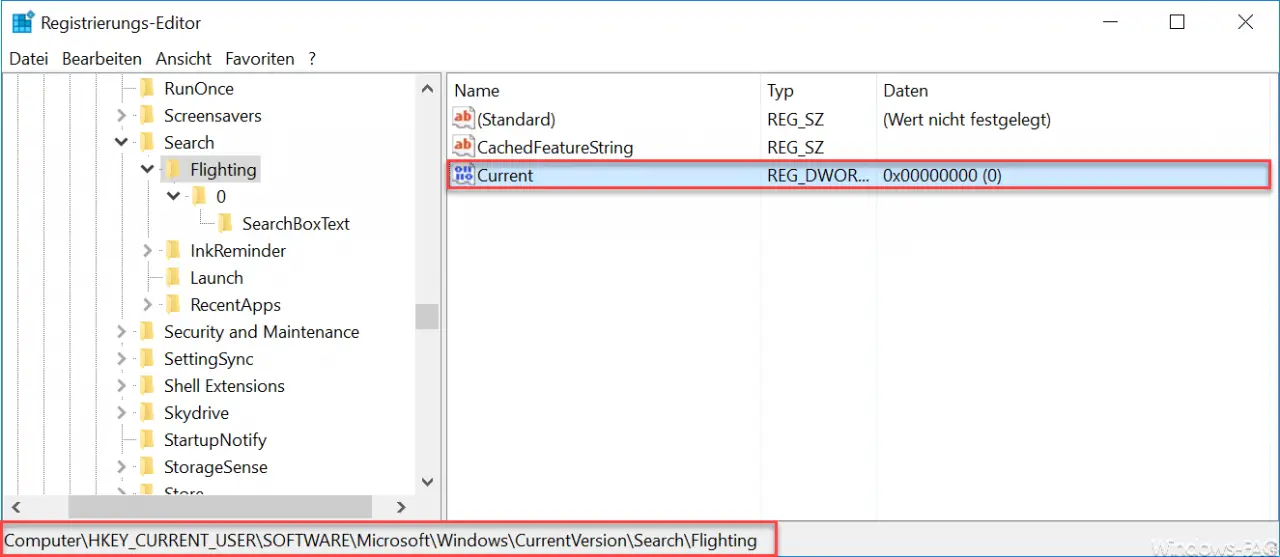Image resolution: width=1280 pixels, height=557 pixels.
Task: Click the StartupNotify folder icon
Action: coord(147,439)
